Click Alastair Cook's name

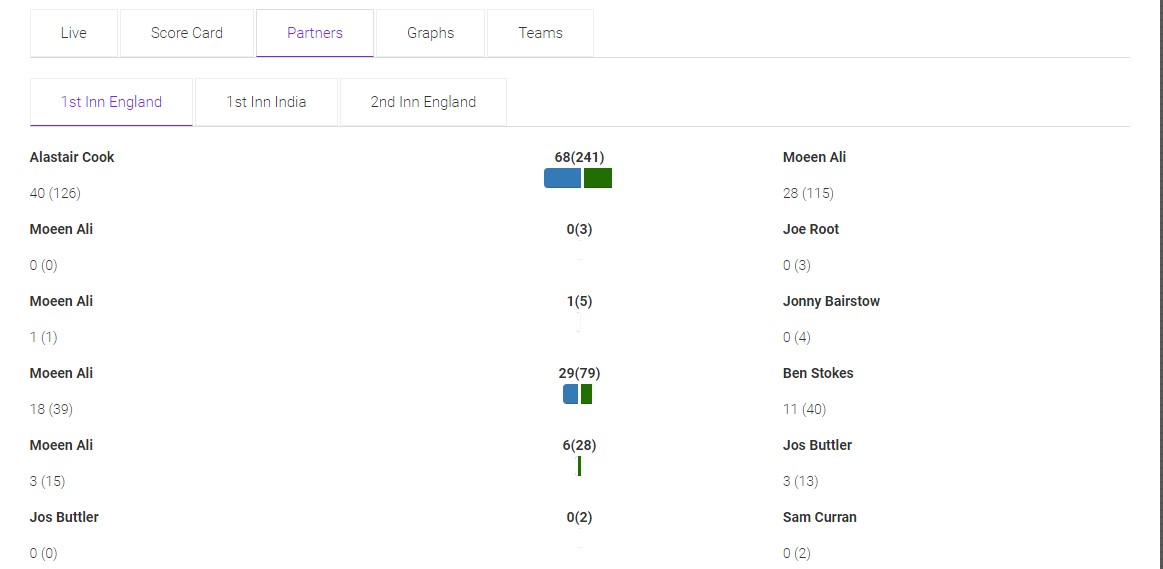(x=72, y=157)
